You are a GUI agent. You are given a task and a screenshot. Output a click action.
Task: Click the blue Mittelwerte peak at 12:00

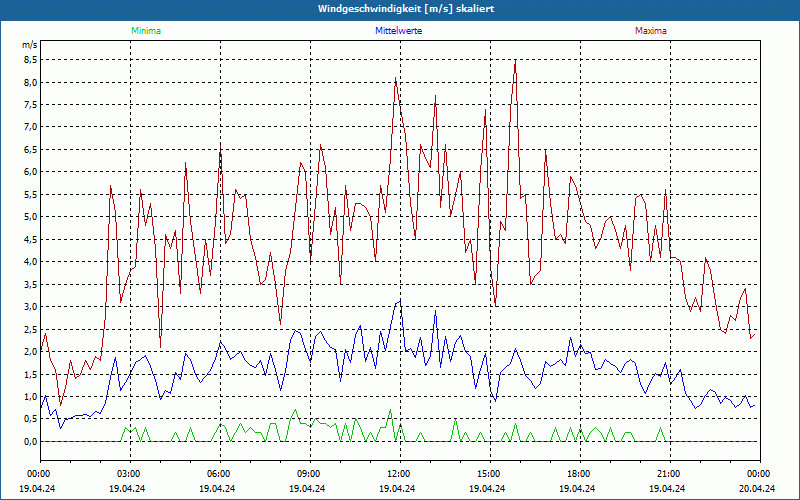(400, 301)
